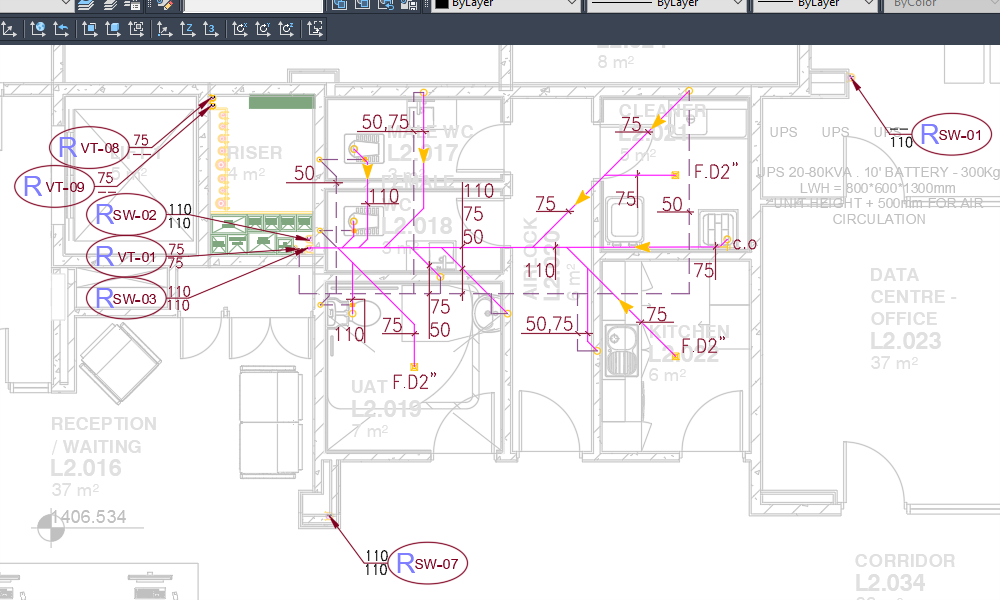Click the elevation datum circle marker symbol
The width and height of the screenshot is (1000, 600).
click(x=50, y=528)
